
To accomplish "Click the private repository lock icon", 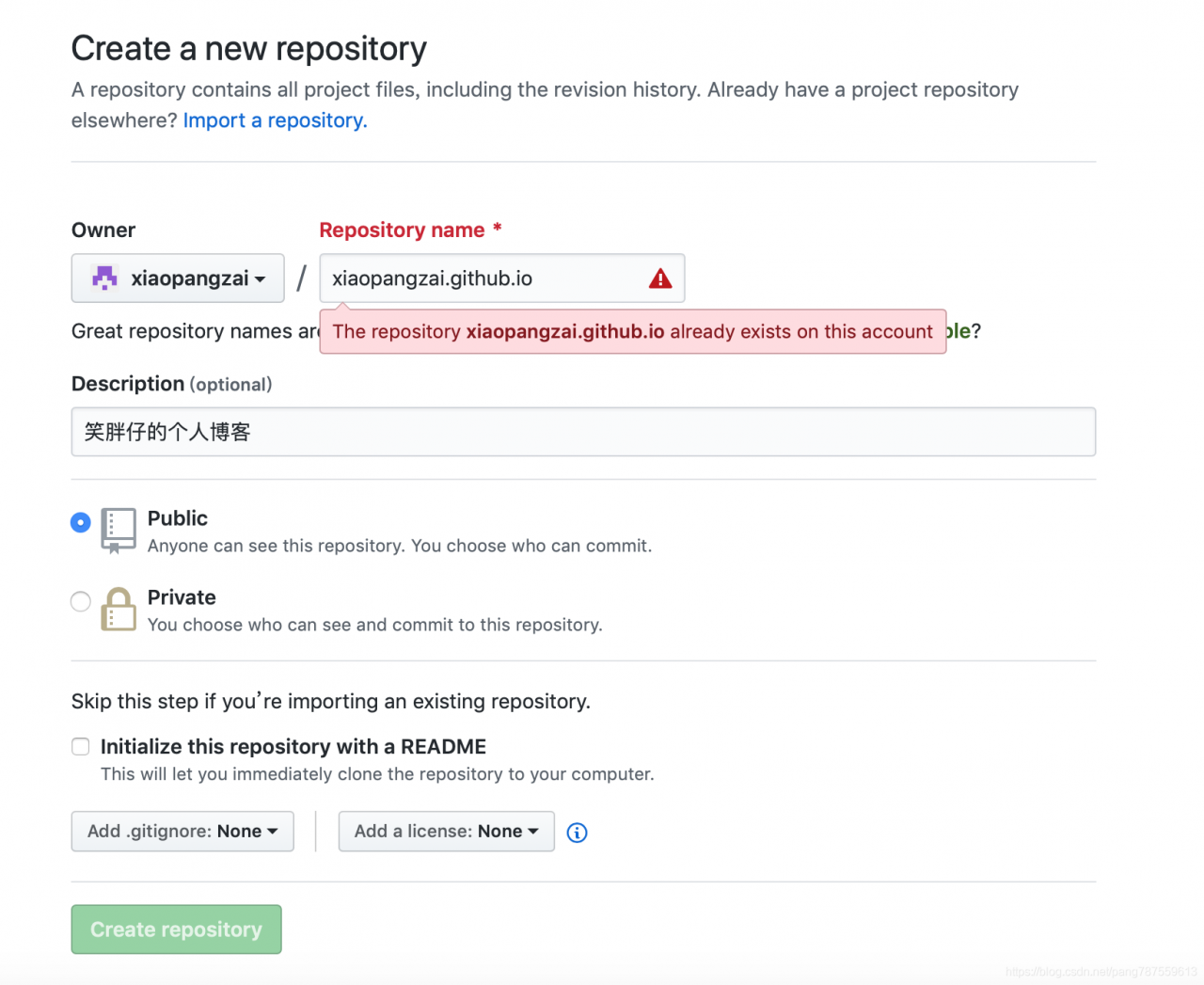I will (119, 610).
